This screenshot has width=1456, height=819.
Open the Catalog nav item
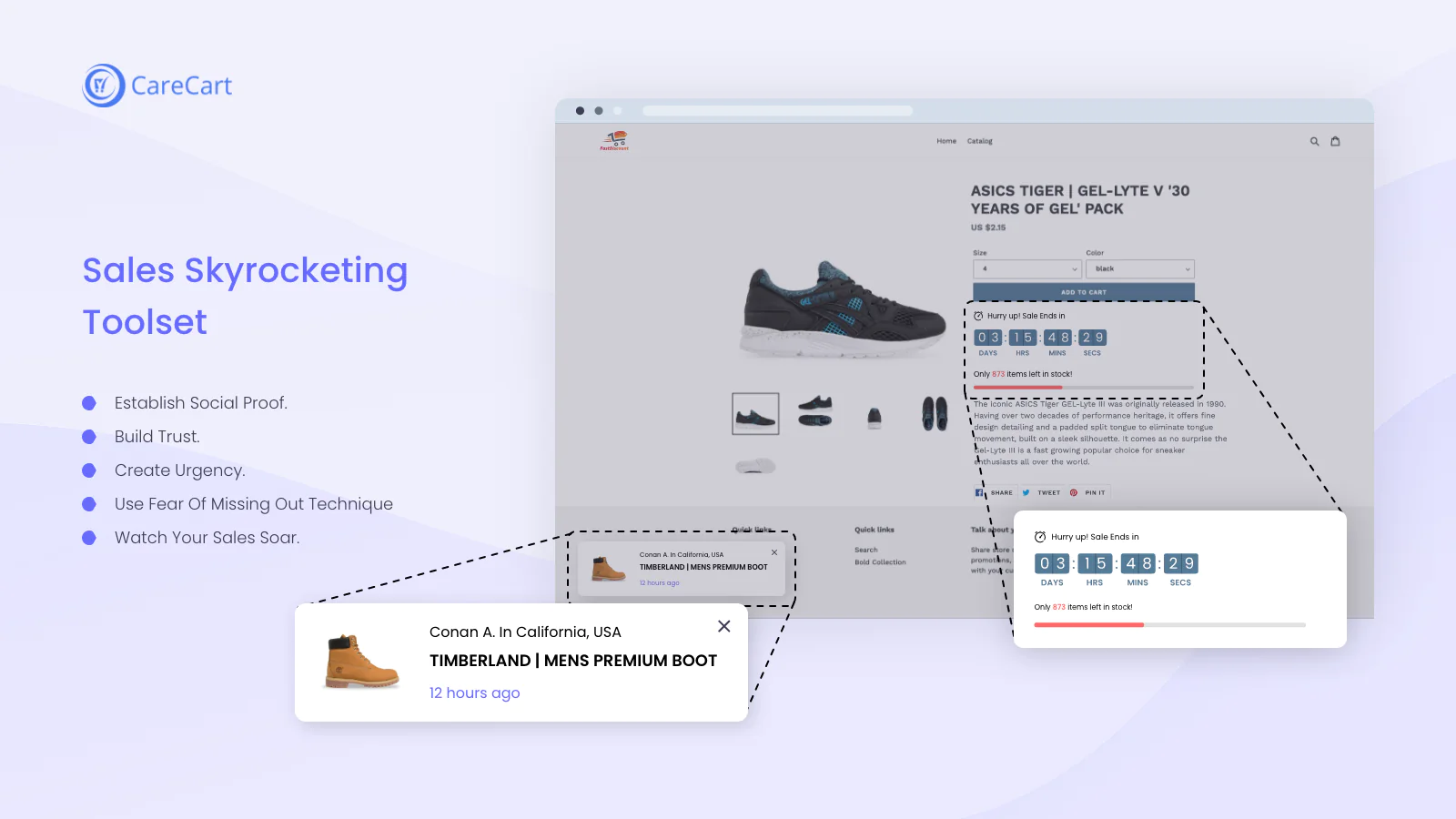click(x=980, y=141)
